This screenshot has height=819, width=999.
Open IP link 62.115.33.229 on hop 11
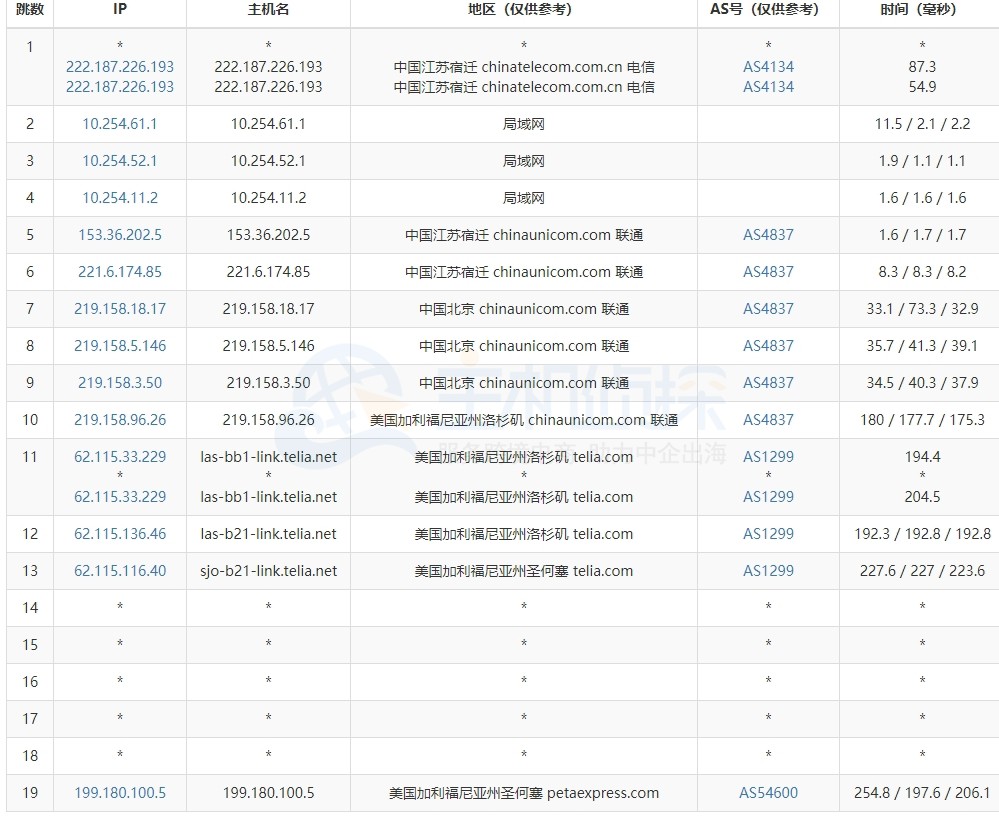(x=119, y=457)
